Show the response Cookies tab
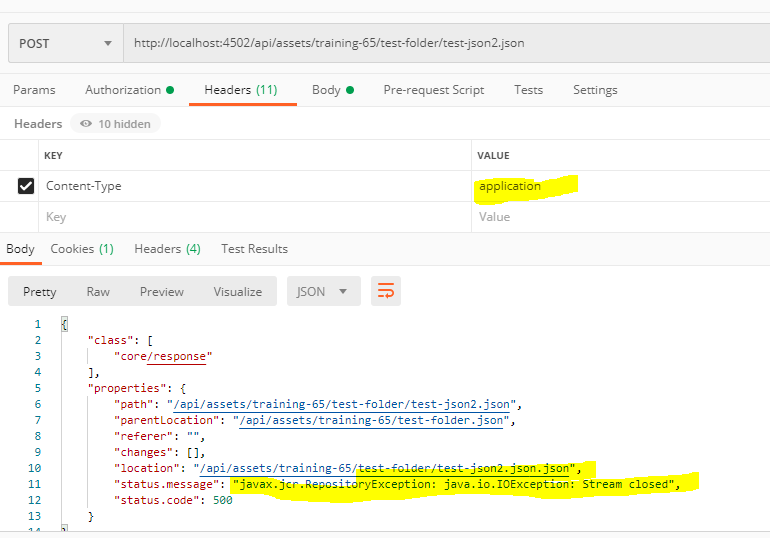Viewport: 770px width, 538px height. point(82,248)
